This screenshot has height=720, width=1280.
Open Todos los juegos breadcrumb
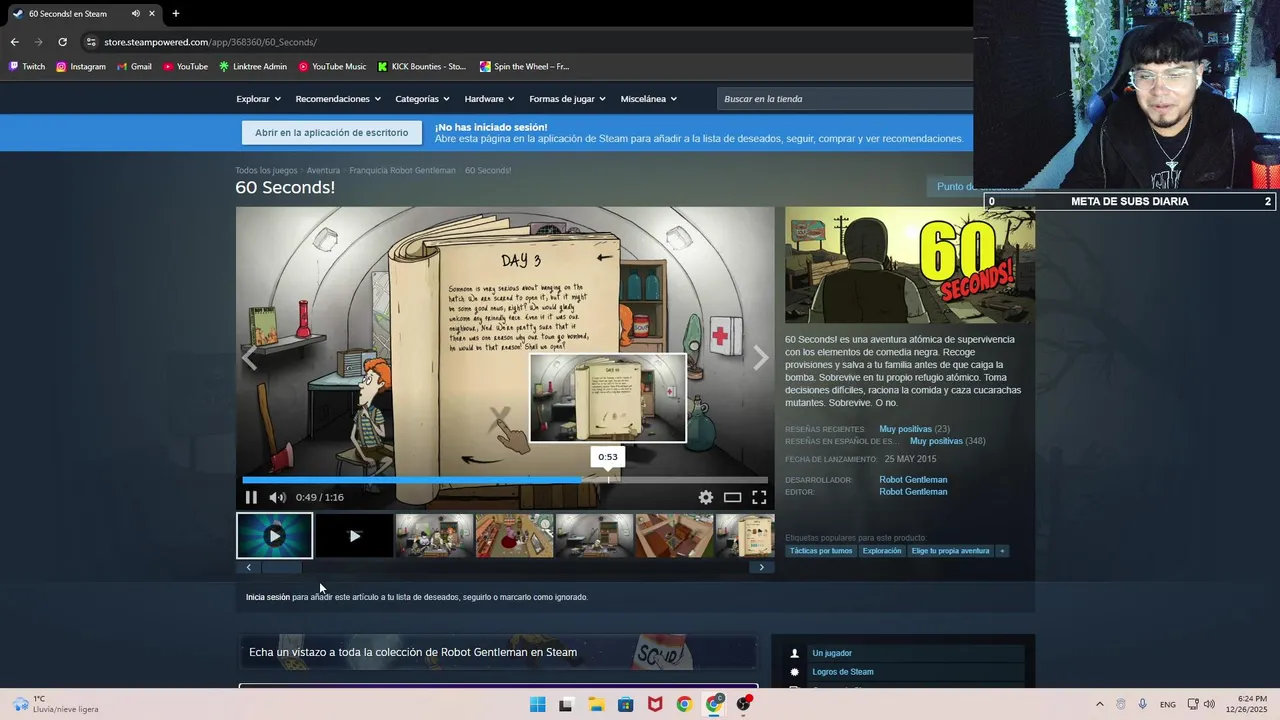point(266,171)
